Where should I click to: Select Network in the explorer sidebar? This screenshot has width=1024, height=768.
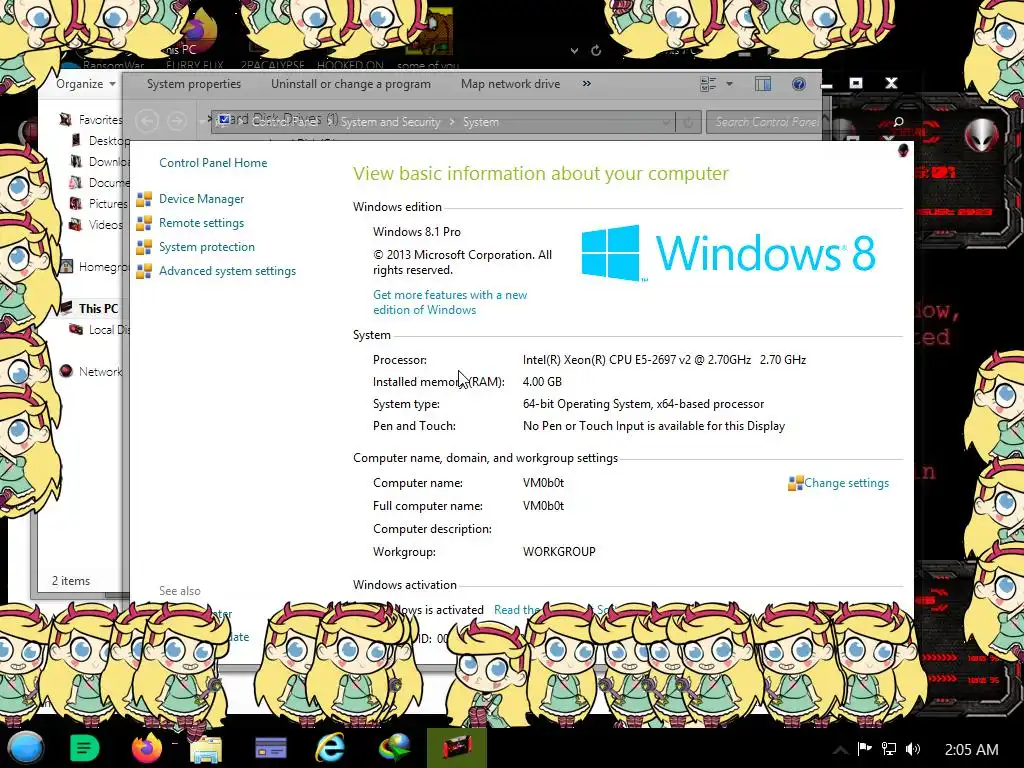click(x=101, y=372)
